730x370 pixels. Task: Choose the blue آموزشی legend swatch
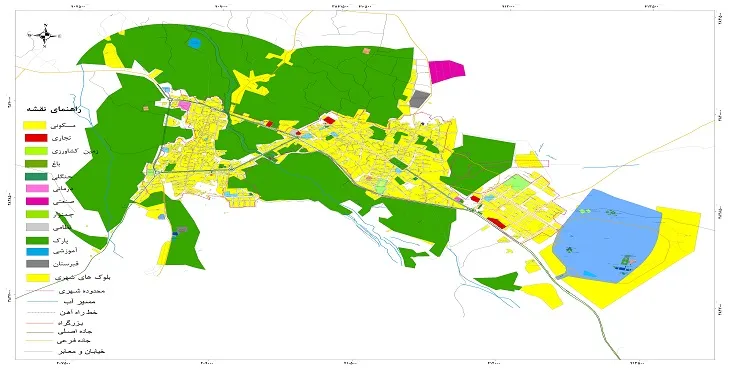(37, 251)
